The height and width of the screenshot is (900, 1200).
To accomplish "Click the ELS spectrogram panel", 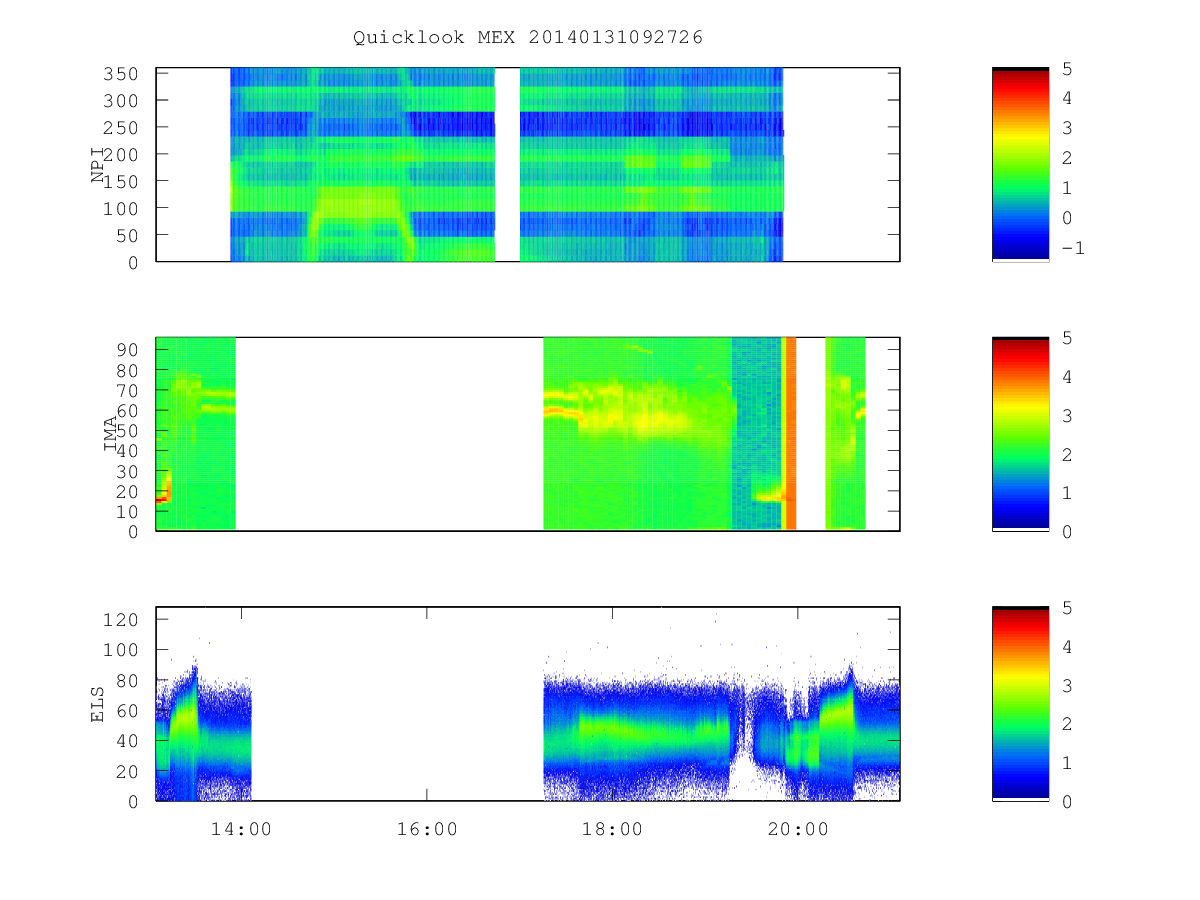I will [x=528, y=704].
